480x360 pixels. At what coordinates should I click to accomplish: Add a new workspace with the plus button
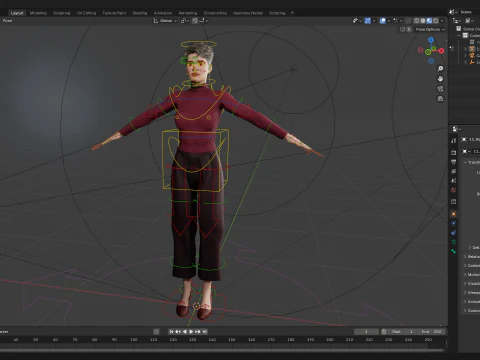tap(292, 13)
